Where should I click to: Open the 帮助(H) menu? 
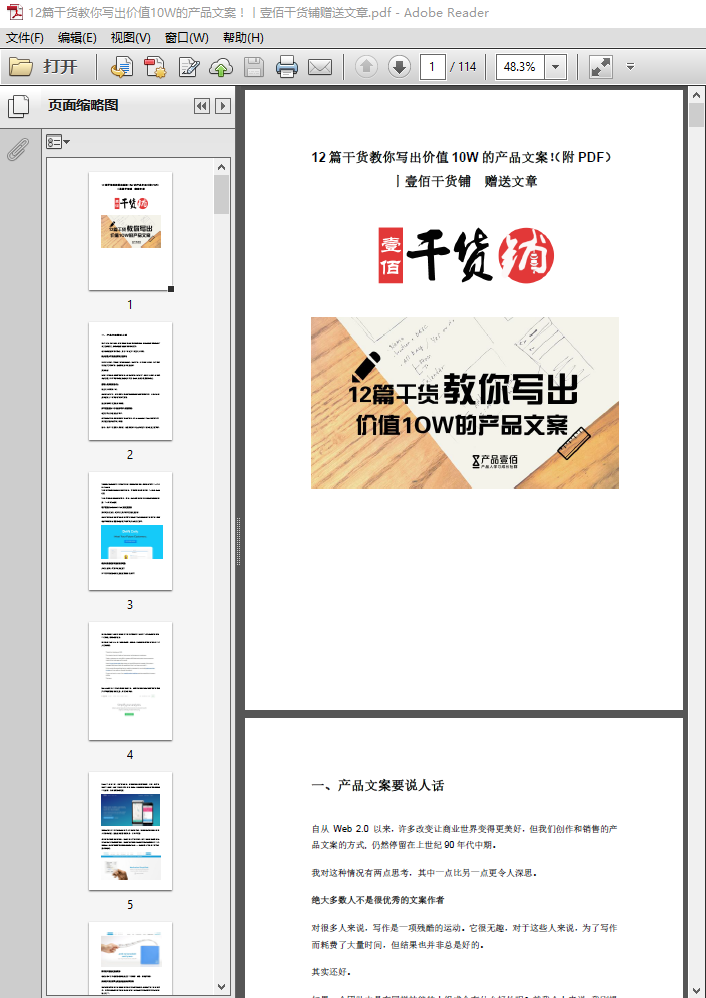[x=243, y=38]
